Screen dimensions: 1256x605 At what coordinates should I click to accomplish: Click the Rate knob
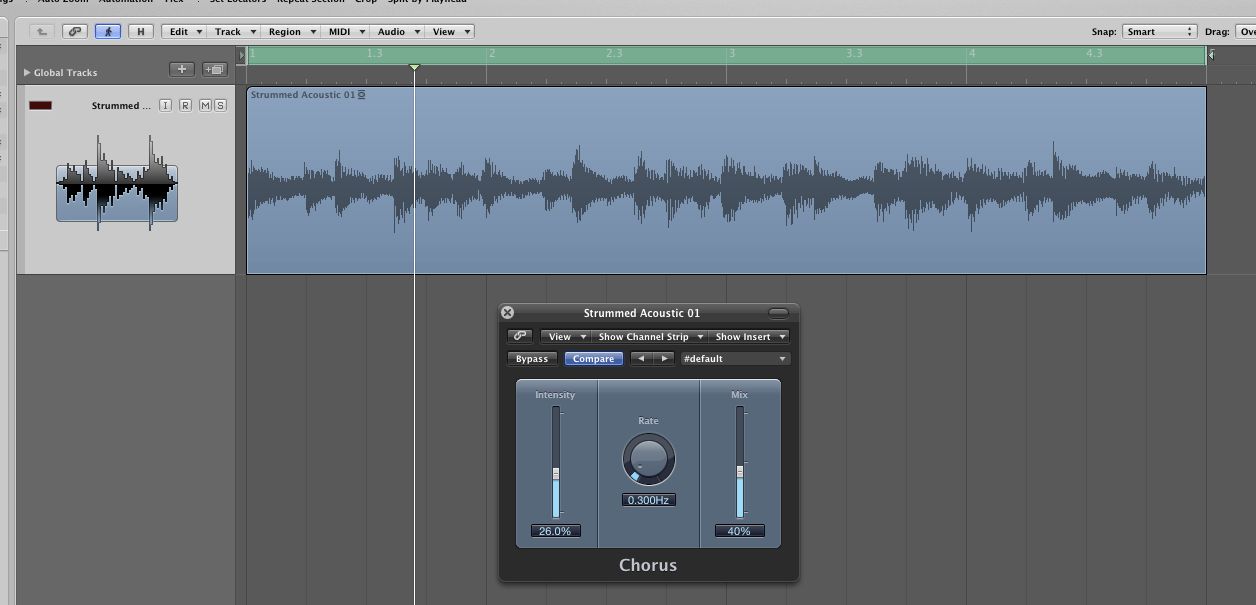(648, 459)
